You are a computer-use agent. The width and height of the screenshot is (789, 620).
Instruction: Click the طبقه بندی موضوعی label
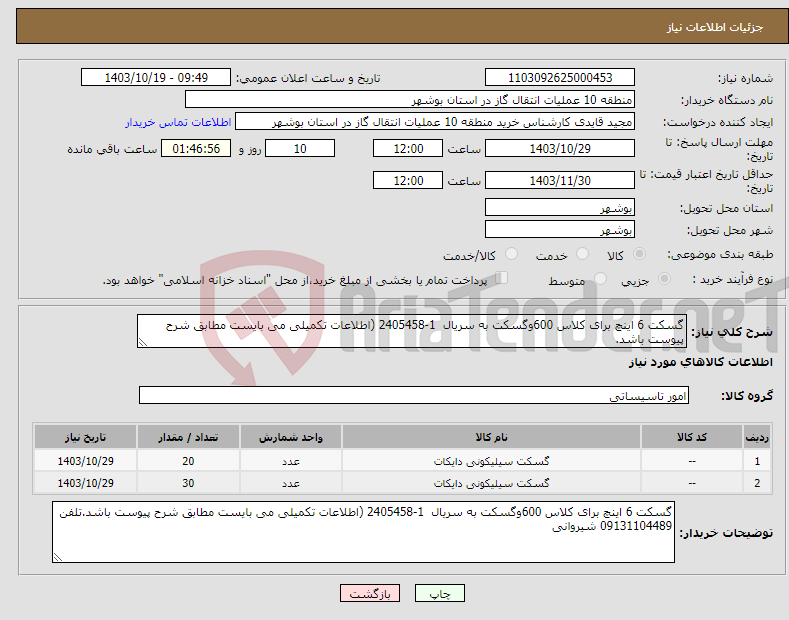point(720,255)
